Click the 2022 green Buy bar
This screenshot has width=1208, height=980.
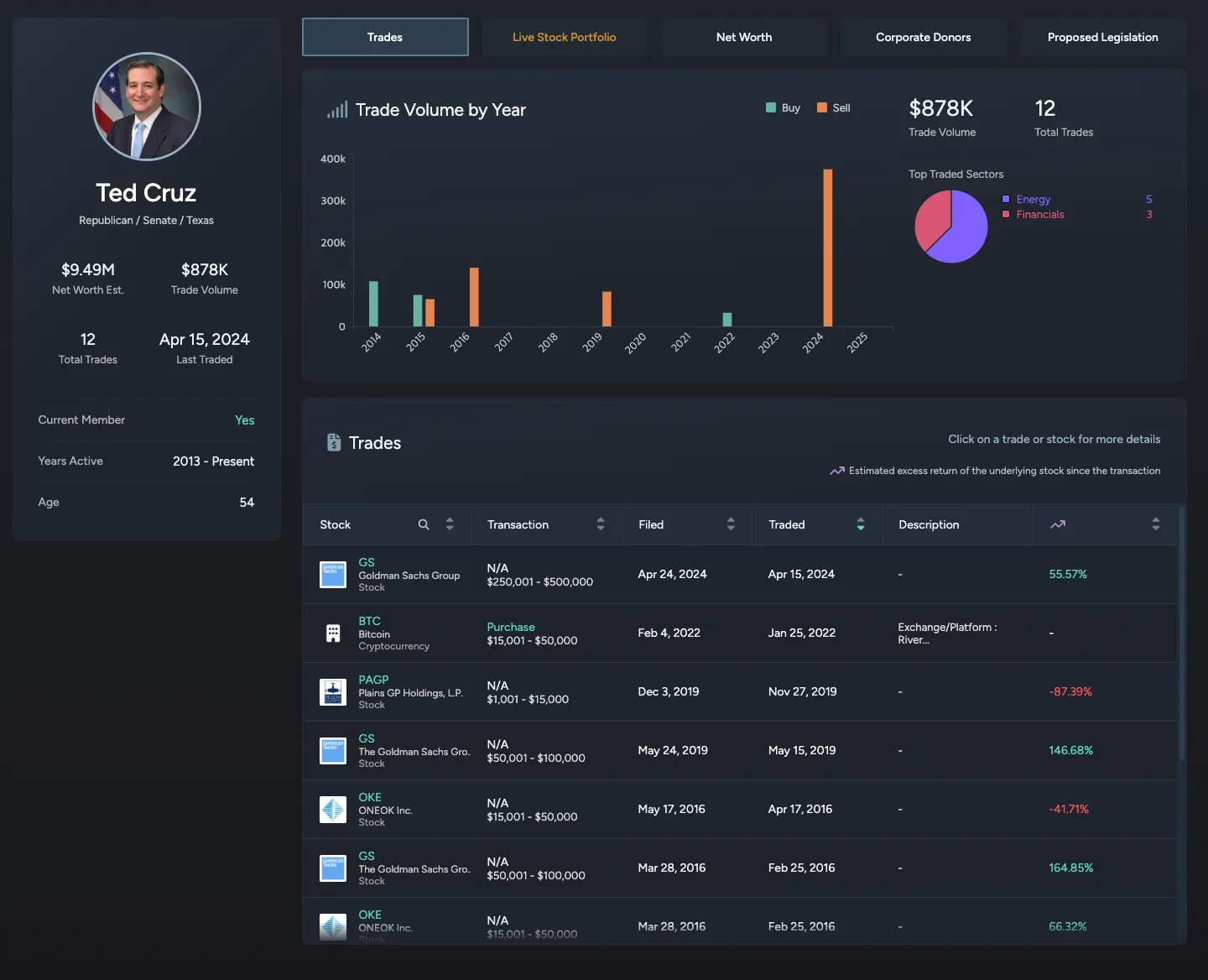727,320
